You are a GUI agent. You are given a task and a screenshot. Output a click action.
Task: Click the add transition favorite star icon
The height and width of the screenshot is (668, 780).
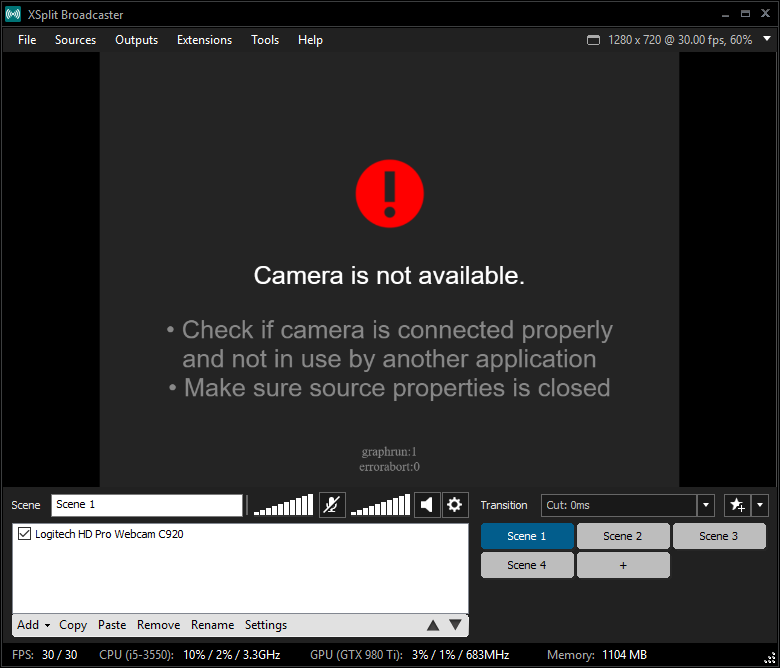tap(737, 505)
